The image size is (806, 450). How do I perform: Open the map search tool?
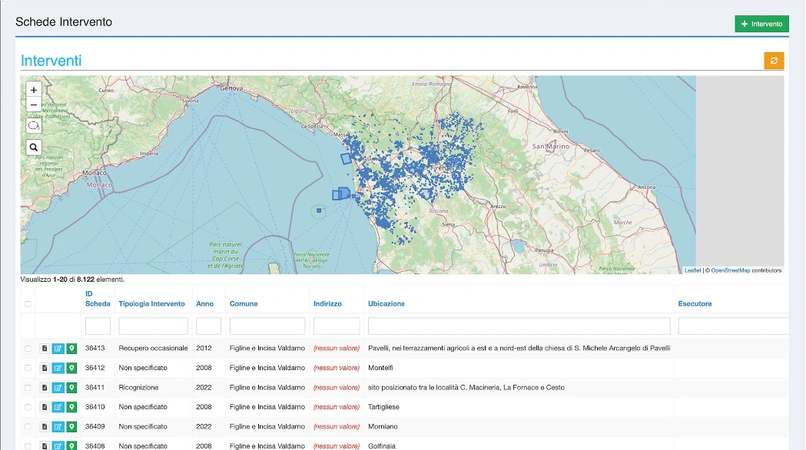[x=34, y=147]
